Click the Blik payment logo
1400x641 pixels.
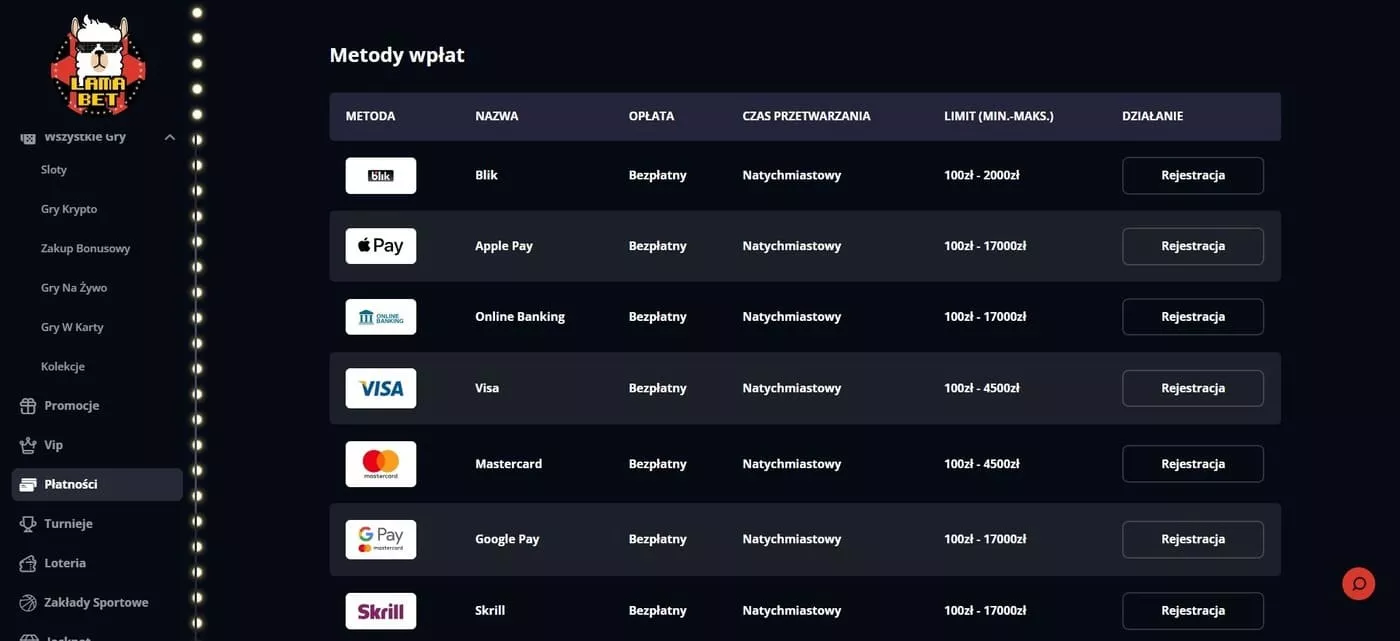[380, 176]
